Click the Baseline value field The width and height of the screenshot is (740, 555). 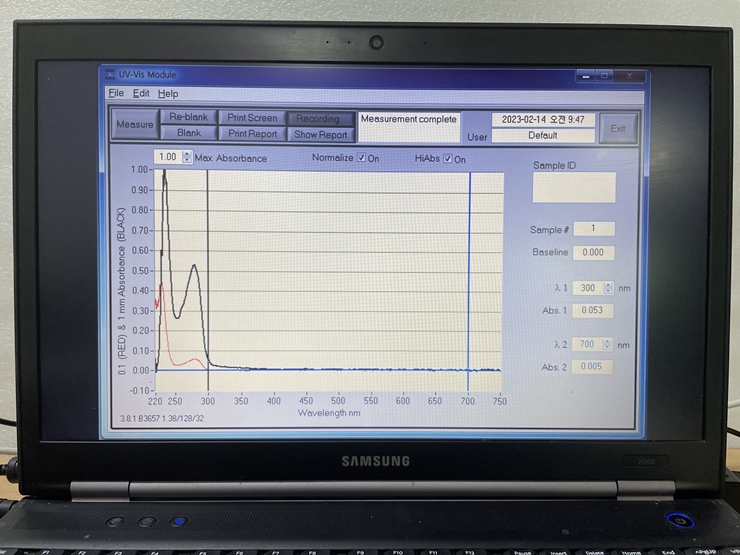coord(594,253)
